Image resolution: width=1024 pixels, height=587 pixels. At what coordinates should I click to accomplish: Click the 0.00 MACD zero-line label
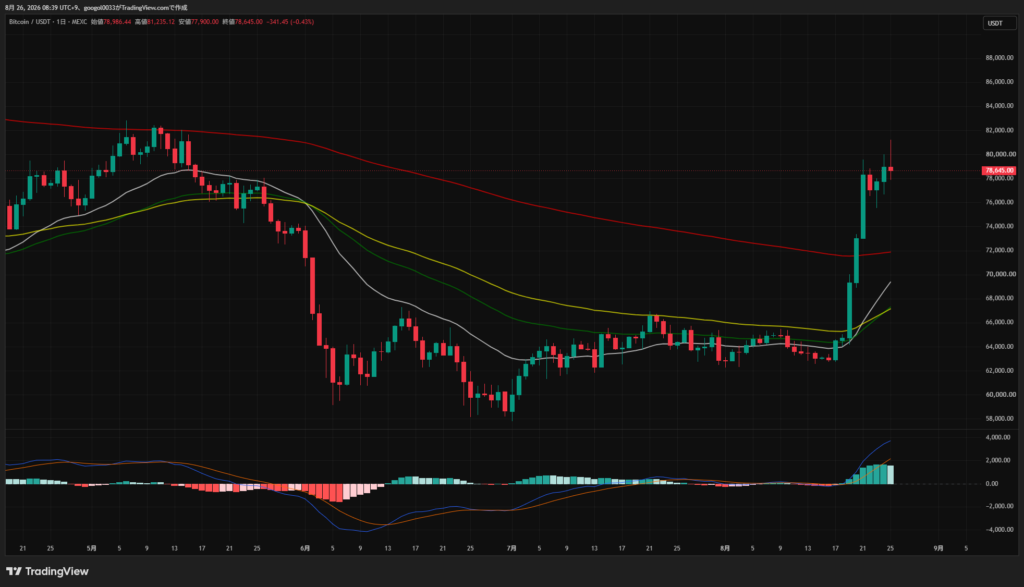tap(991, 483)
